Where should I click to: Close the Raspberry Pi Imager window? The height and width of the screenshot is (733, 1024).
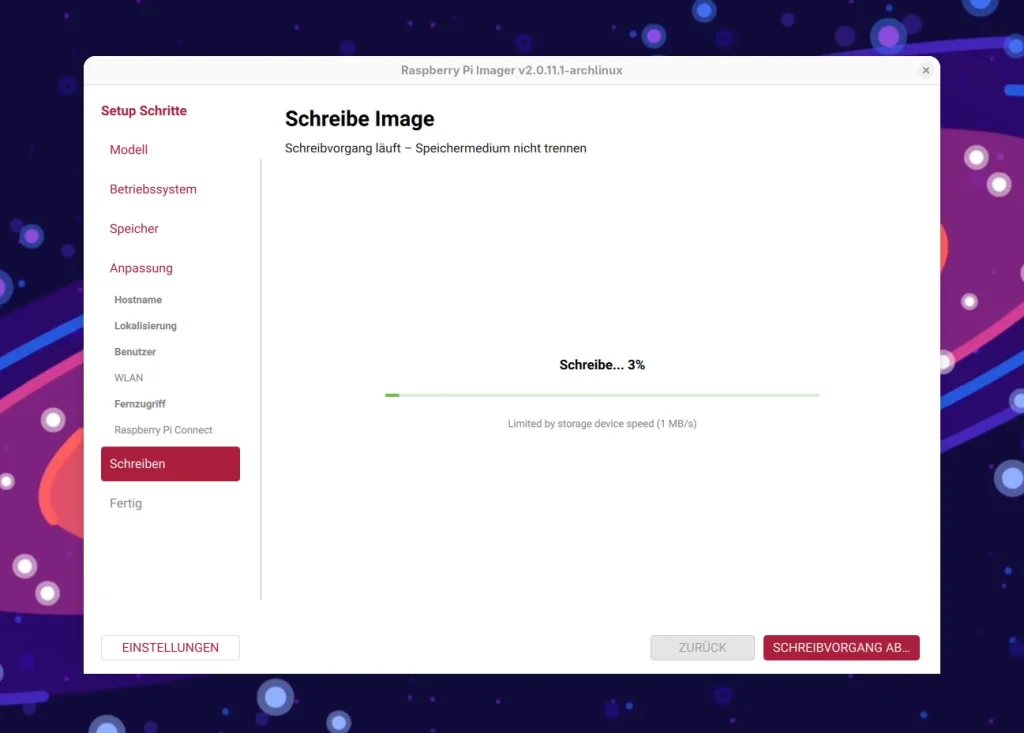[925, 71]
